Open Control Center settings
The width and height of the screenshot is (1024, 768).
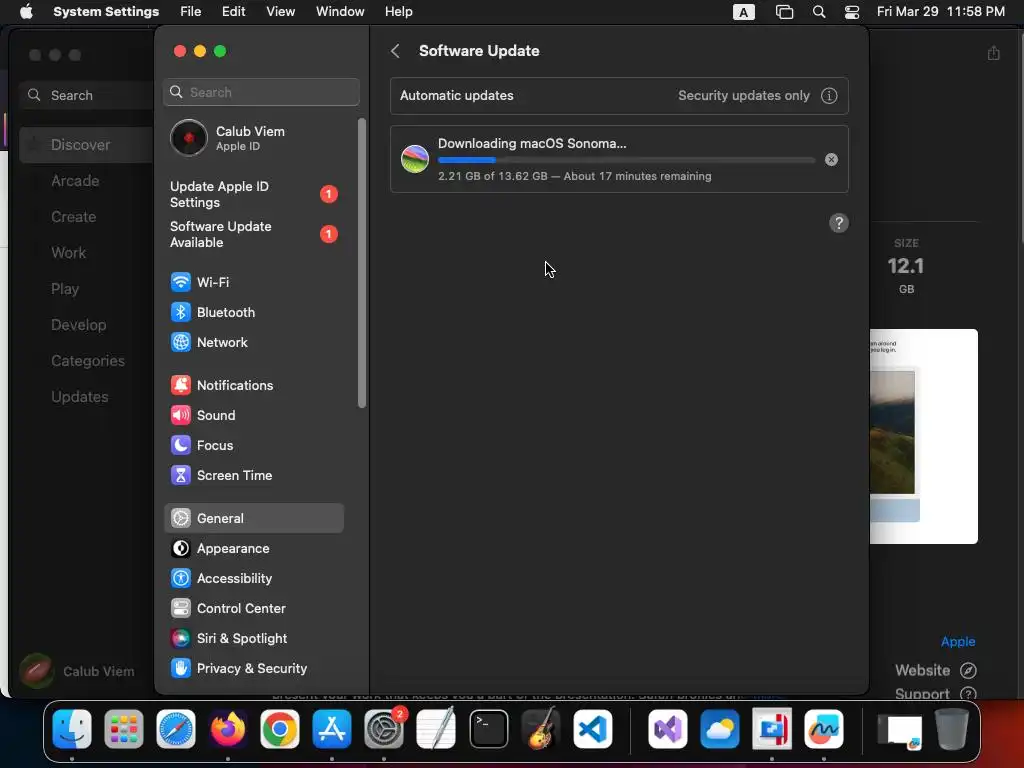[253, 609]
